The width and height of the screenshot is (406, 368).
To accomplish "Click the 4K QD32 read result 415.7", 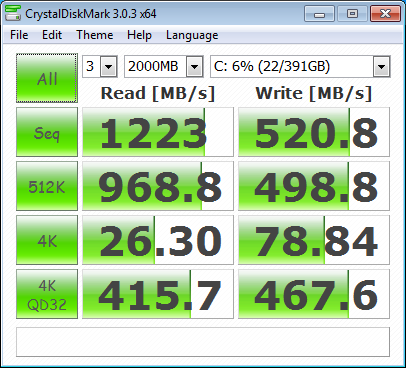I will pos(158,294).
